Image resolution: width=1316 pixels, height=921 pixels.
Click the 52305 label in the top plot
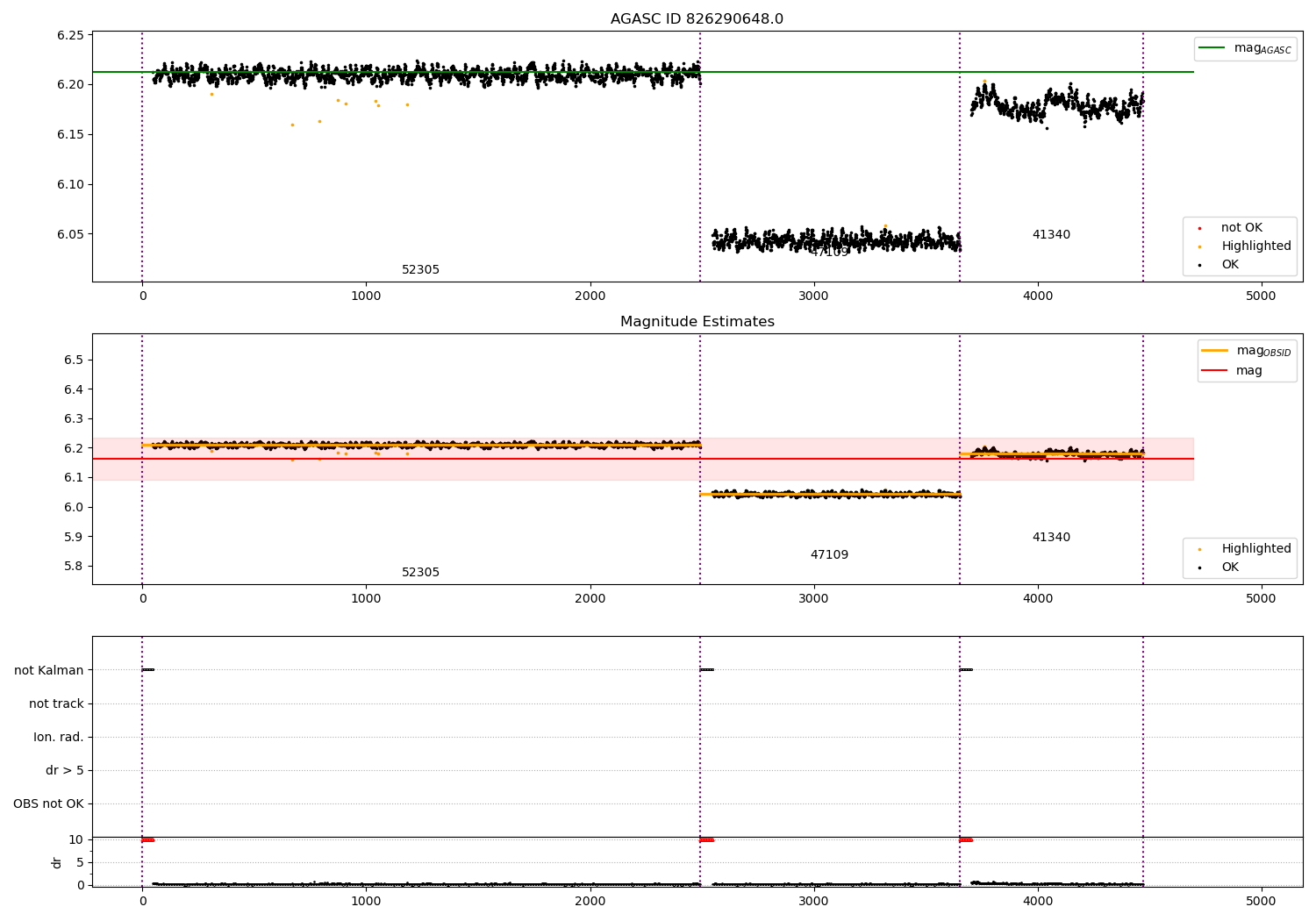(x=421, y=270)
